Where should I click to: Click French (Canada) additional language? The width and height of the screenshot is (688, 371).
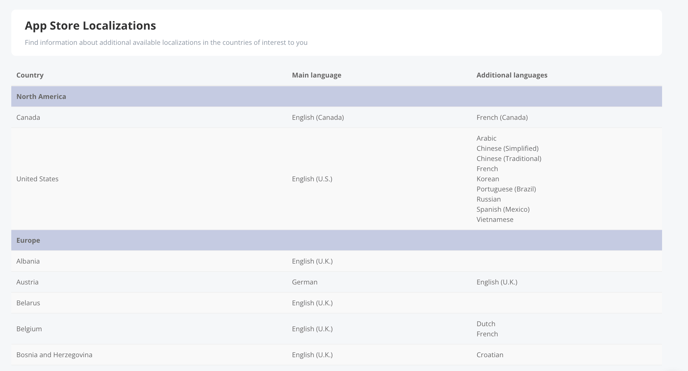point(502,118)
